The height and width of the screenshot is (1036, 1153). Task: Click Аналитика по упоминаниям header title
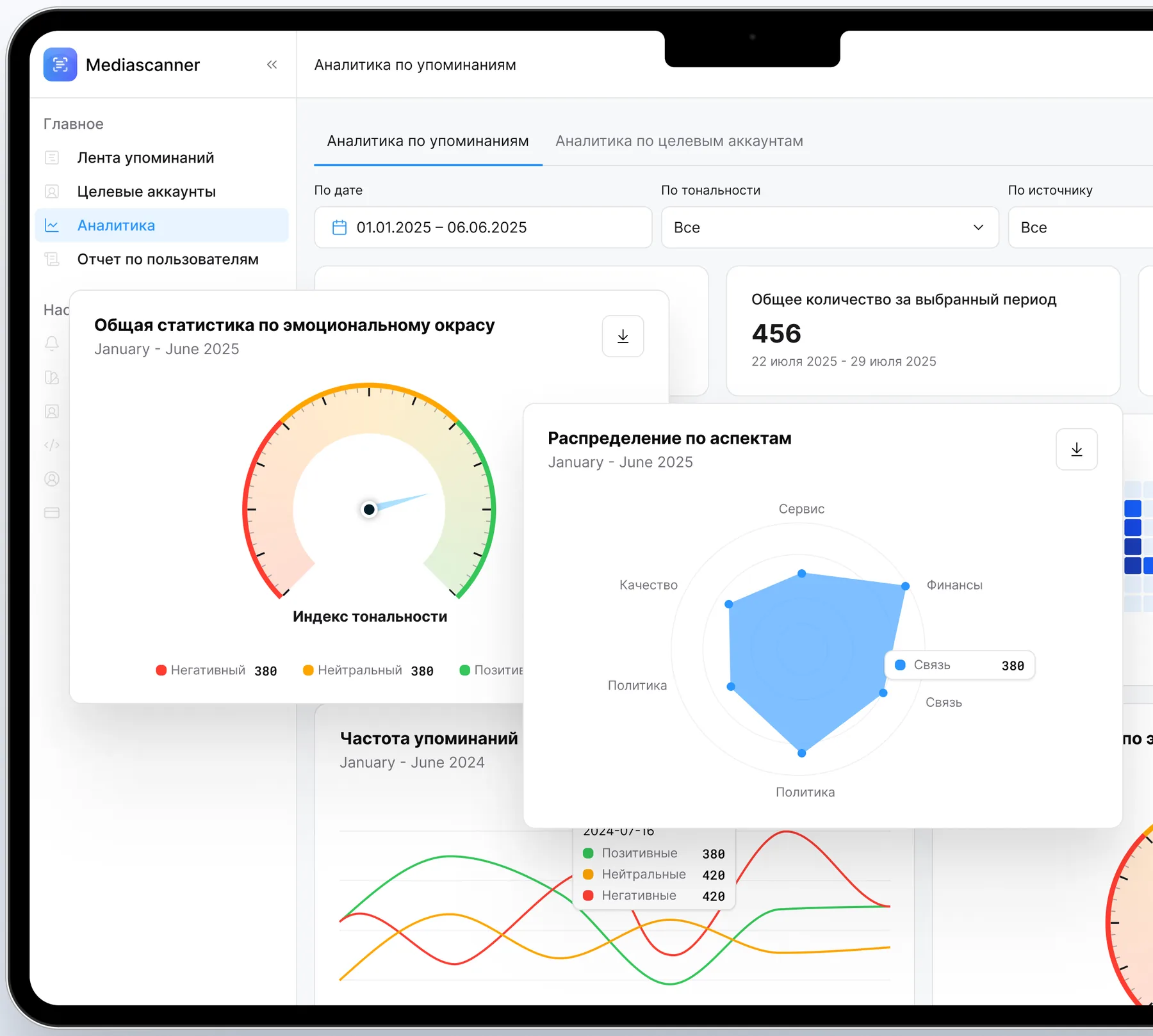(x=415, y=65)
